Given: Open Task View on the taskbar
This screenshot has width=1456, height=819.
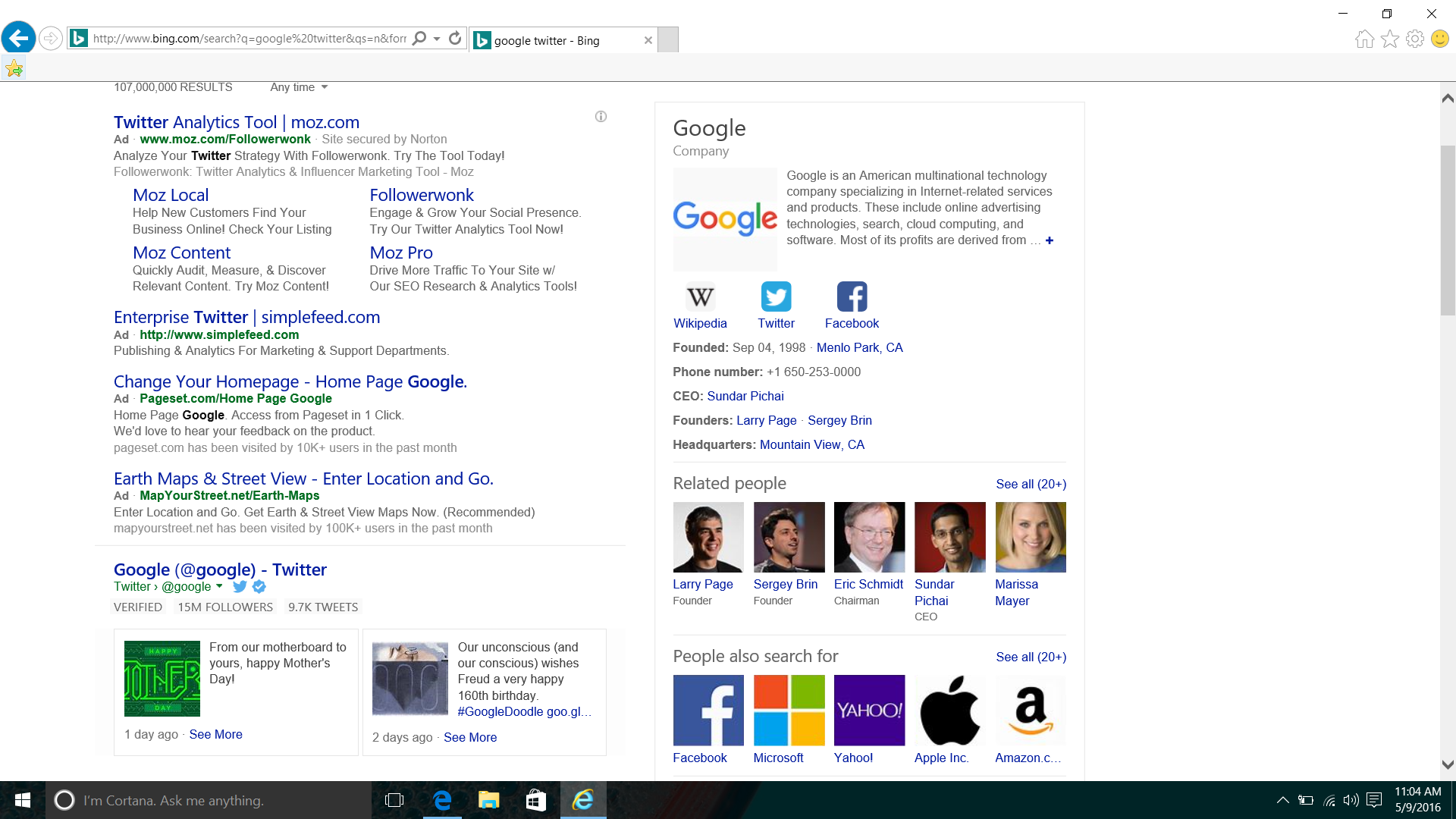Looking at the screenshot, I should 394,800.
